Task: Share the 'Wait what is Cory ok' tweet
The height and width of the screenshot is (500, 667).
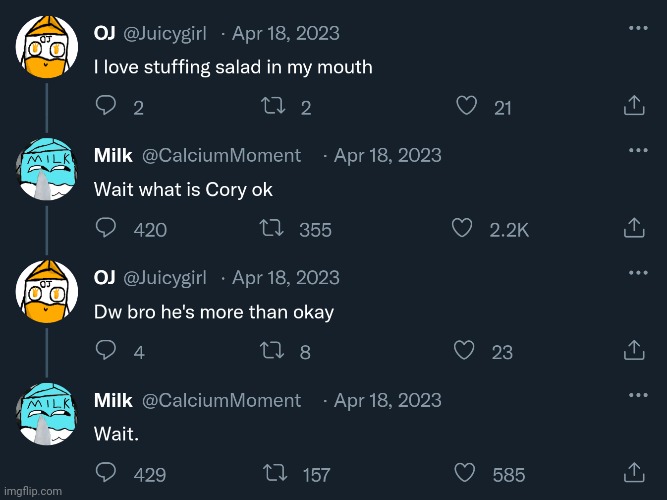Action: coord(633,229)
